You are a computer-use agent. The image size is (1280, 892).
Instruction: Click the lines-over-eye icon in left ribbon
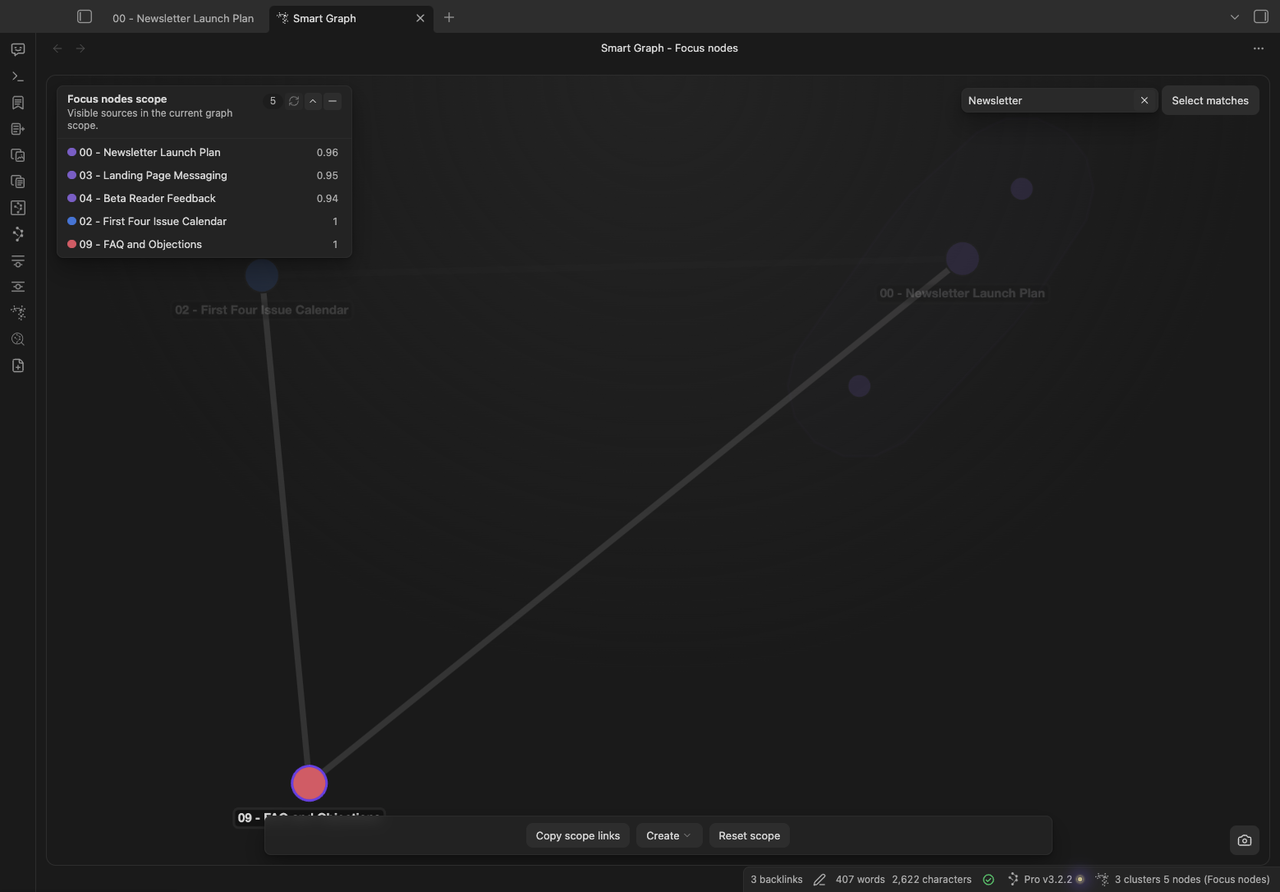click(18, 260)
